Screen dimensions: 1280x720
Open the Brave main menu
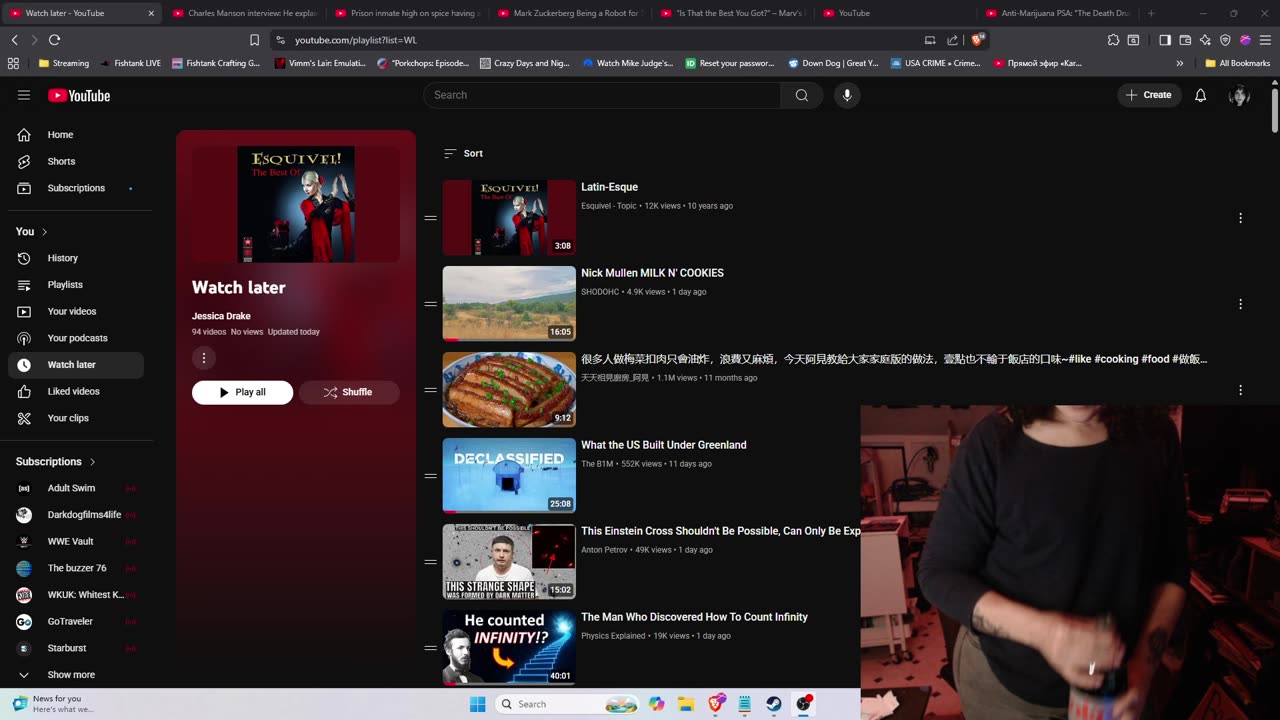tap(1265, 40)
